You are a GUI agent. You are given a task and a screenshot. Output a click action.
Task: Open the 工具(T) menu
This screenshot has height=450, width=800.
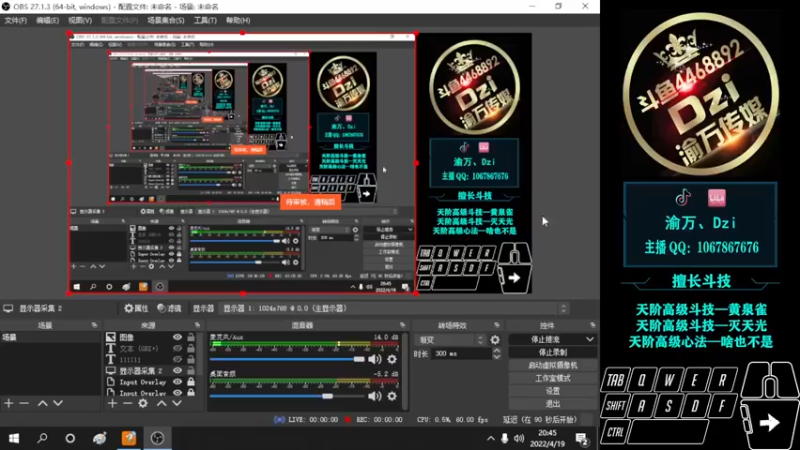[205, 20]
